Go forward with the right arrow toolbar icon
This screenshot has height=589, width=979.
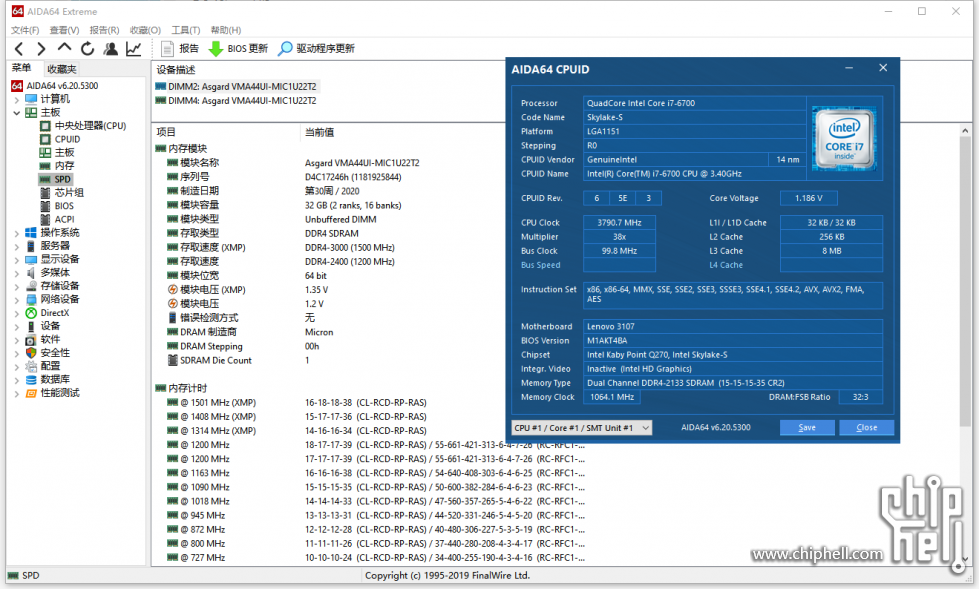pyautogui.click(x=41, y=49)
